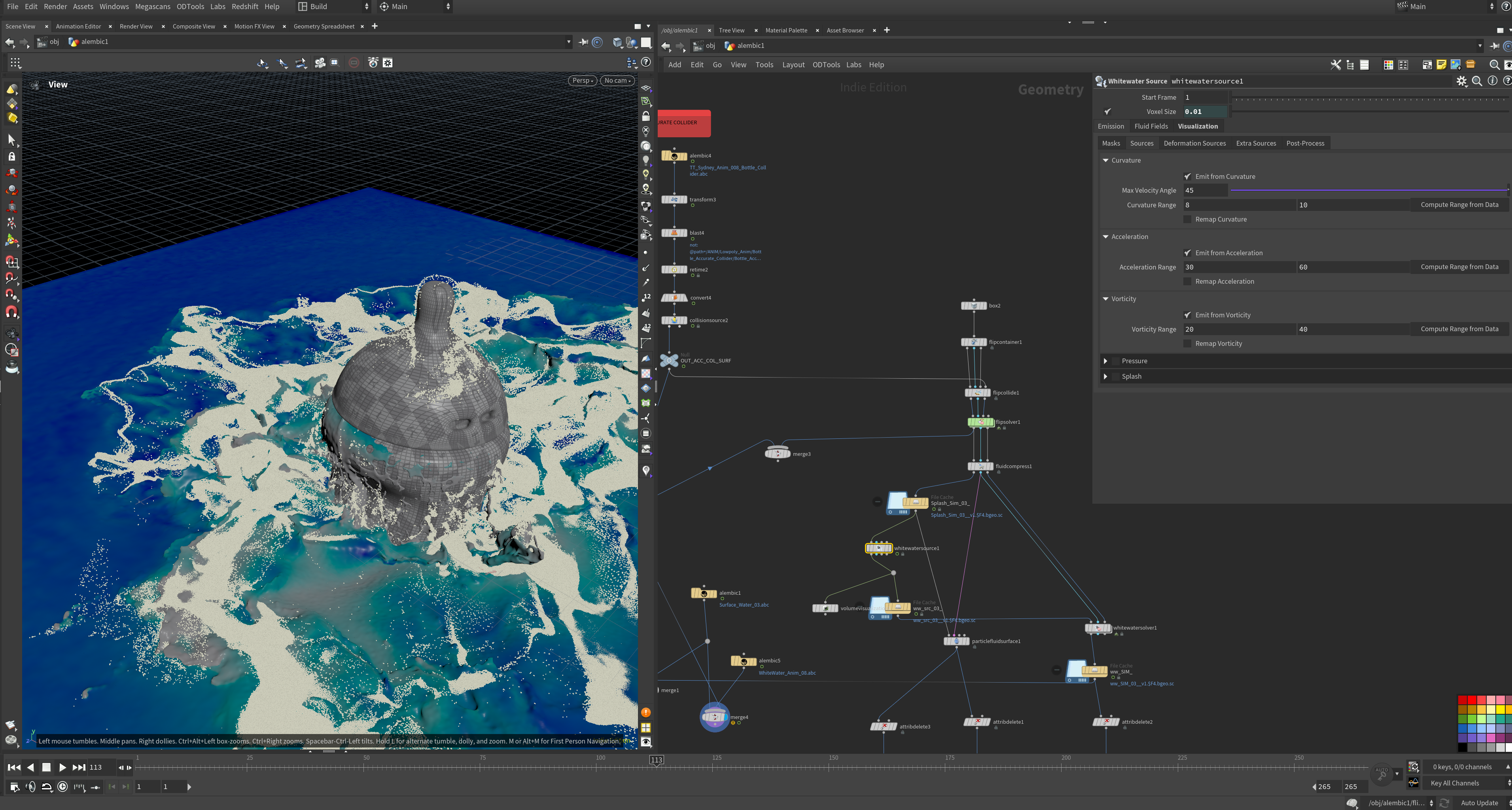The height and width of the screenshot is (810, 1512).
Task: Open the Build desktop dropdown
Action: click(x=333, y=6)
